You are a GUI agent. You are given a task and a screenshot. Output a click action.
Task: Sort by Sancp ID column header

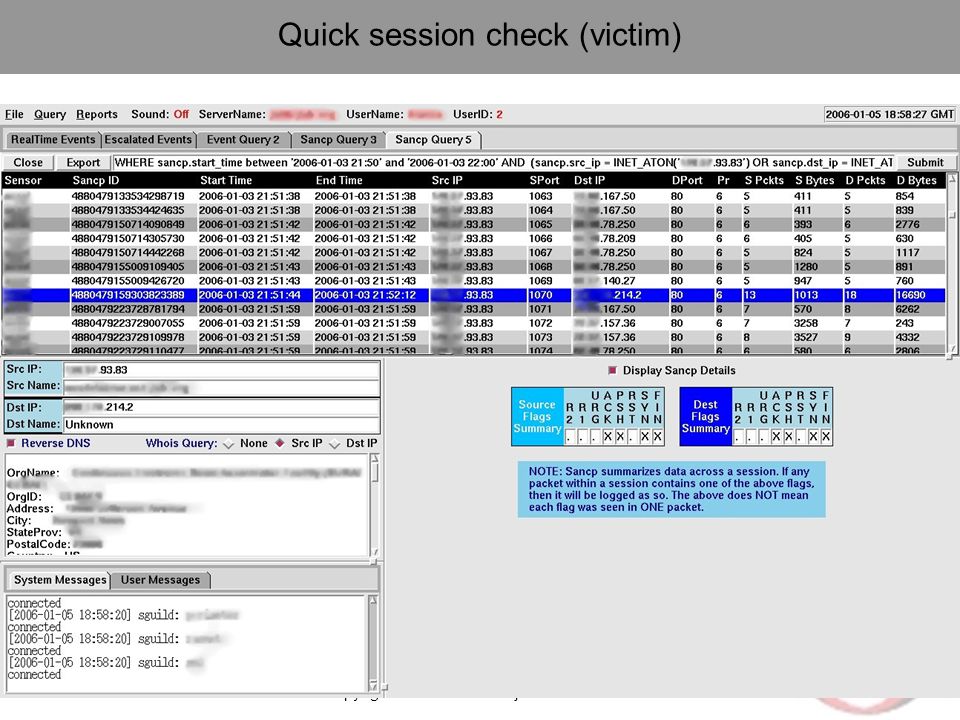pos(96,181)
